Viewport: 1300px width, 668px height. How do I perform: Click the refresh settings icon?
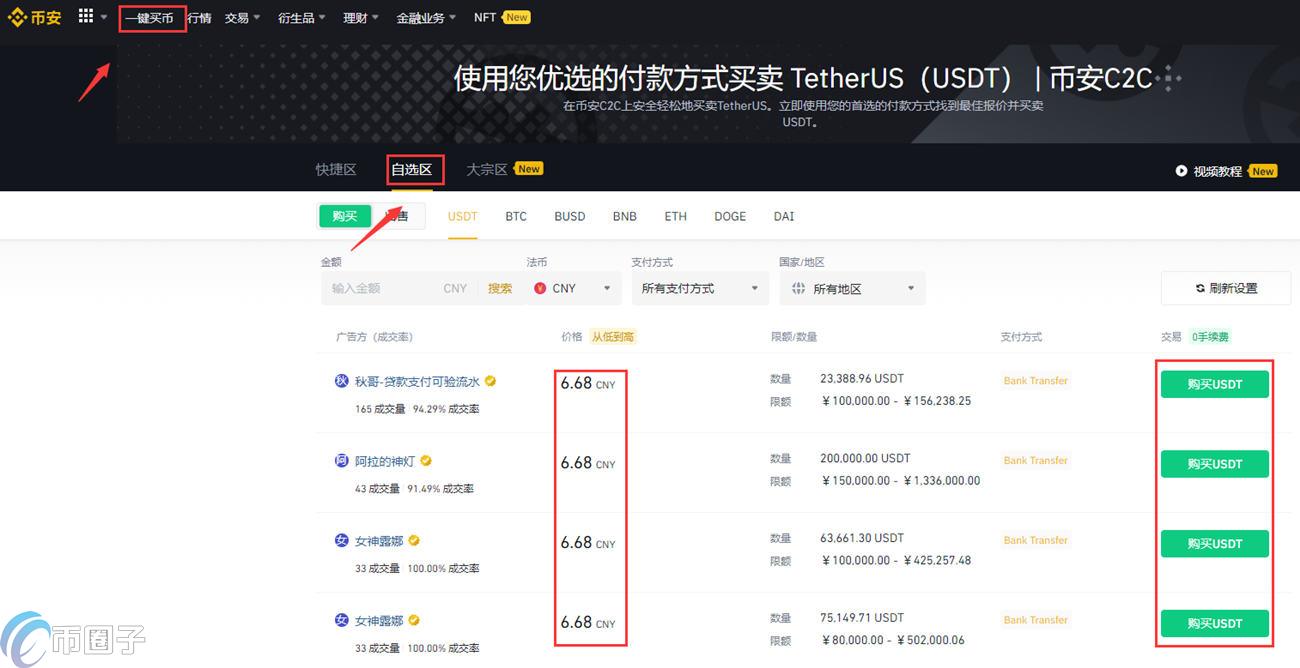[x=1200, y=288]
